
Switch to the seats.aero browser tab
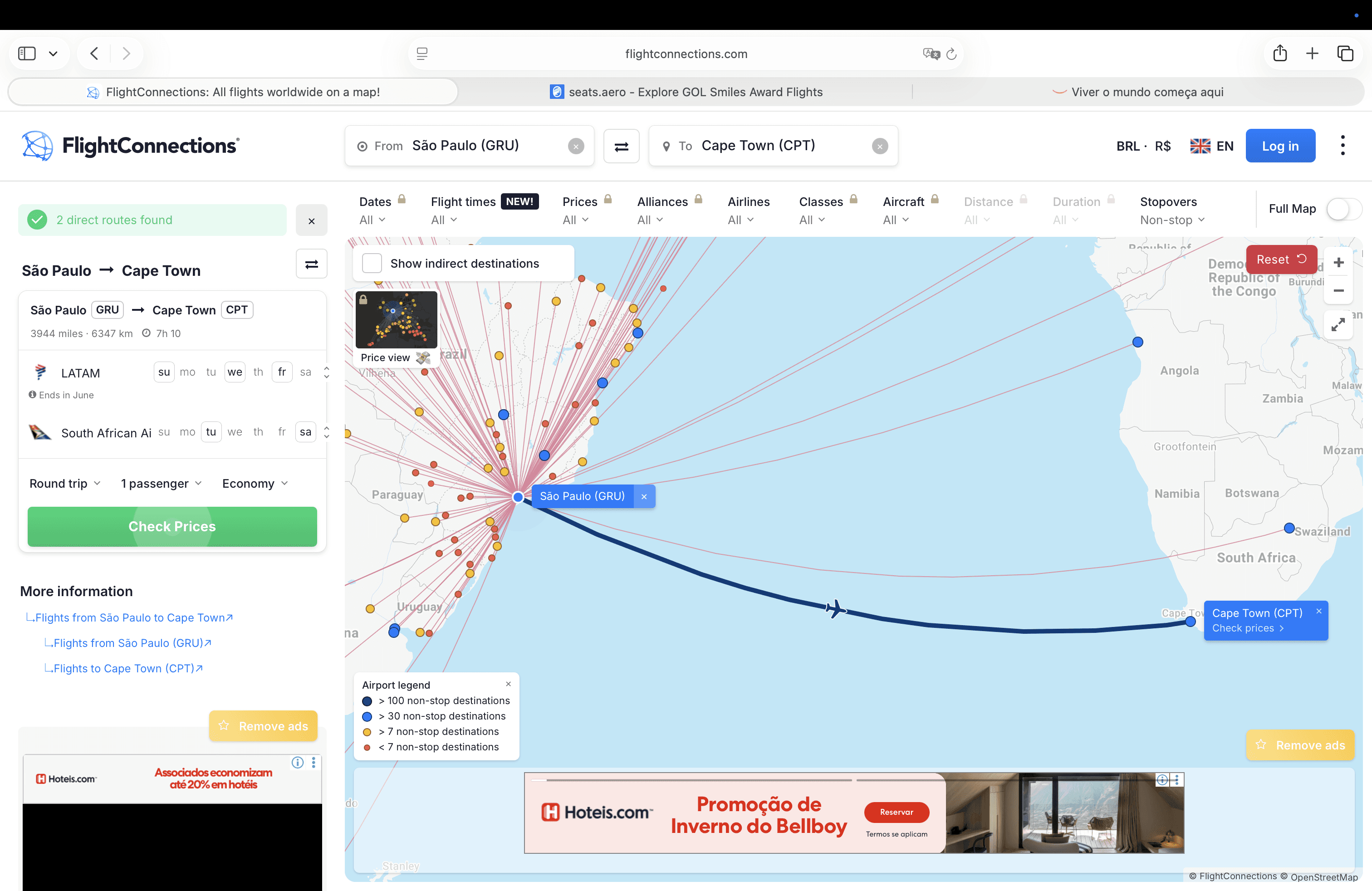pos(686,92)
